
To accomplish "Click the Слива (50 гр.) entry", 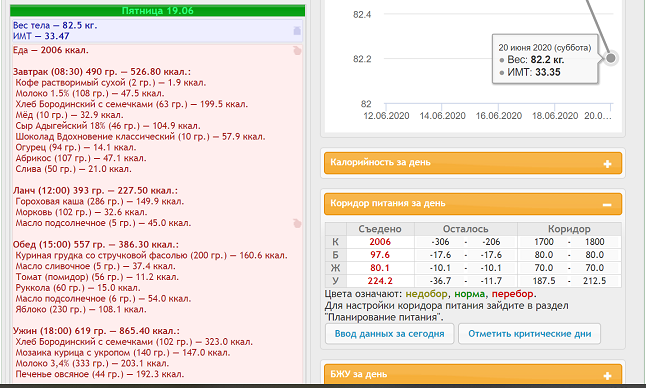I will [x=73, y=169].
